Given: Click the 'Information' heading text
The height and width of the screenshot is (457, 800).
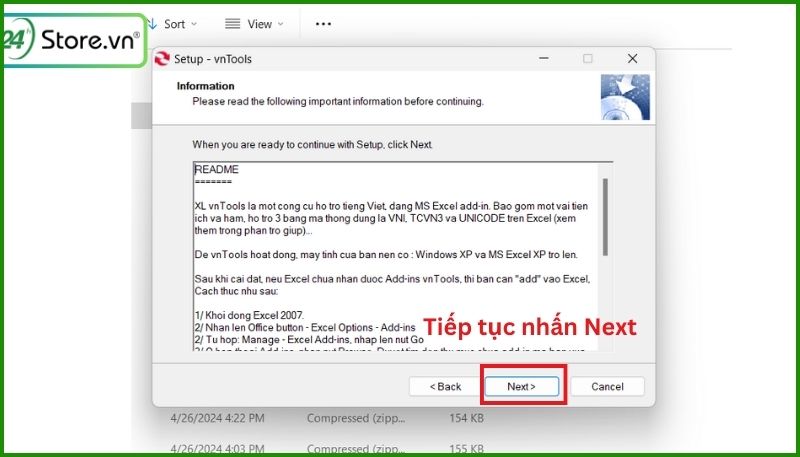Looking at the screenshot, I should pos(206,86).
